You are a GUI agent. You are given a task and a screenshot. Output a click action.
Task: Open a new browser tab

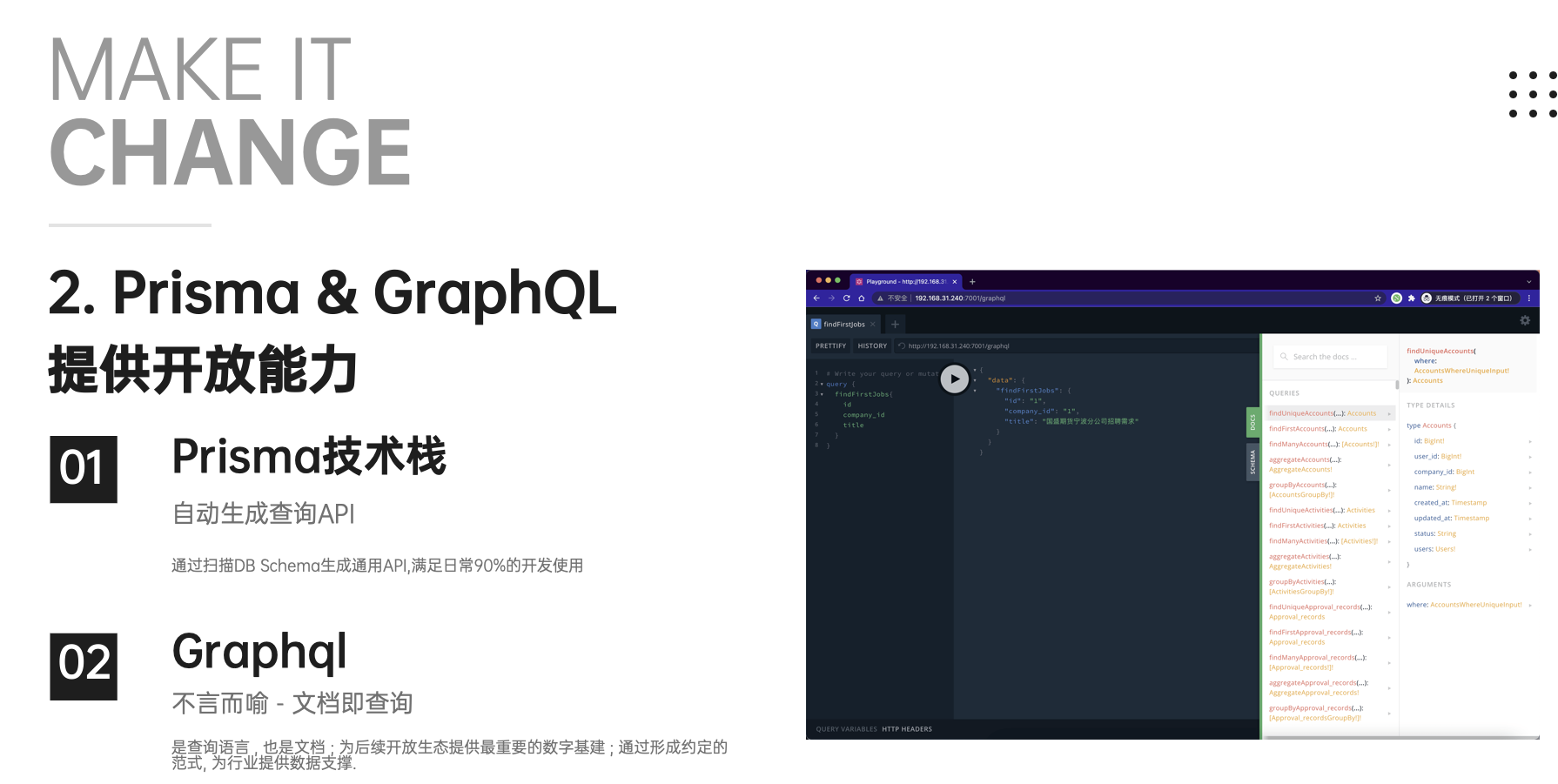[972, 282]
